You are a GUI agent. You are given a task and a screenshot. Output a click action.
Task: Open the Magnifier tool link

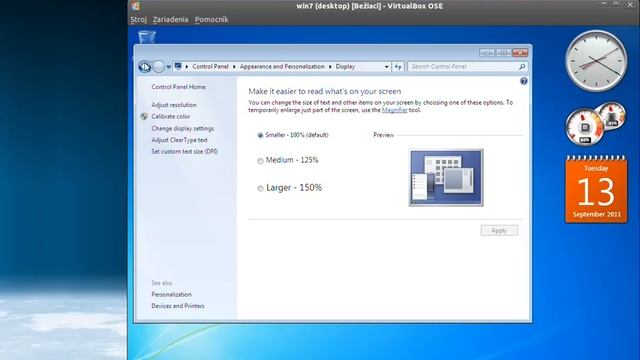click(x=394, y=110)
